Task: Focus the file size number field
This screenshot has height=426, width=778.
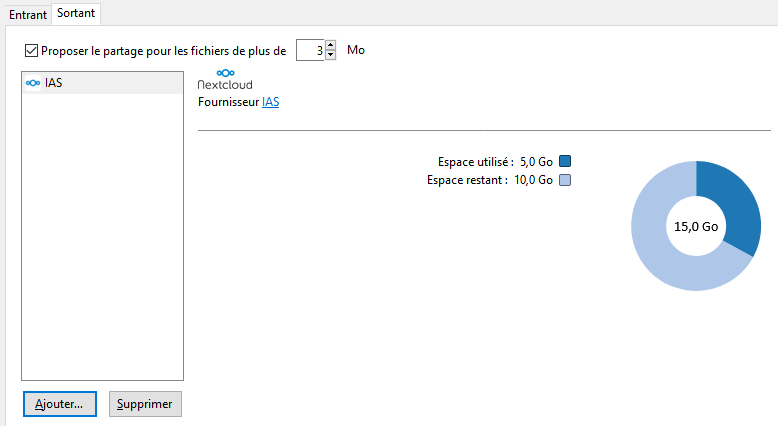Action: point(310,50)
